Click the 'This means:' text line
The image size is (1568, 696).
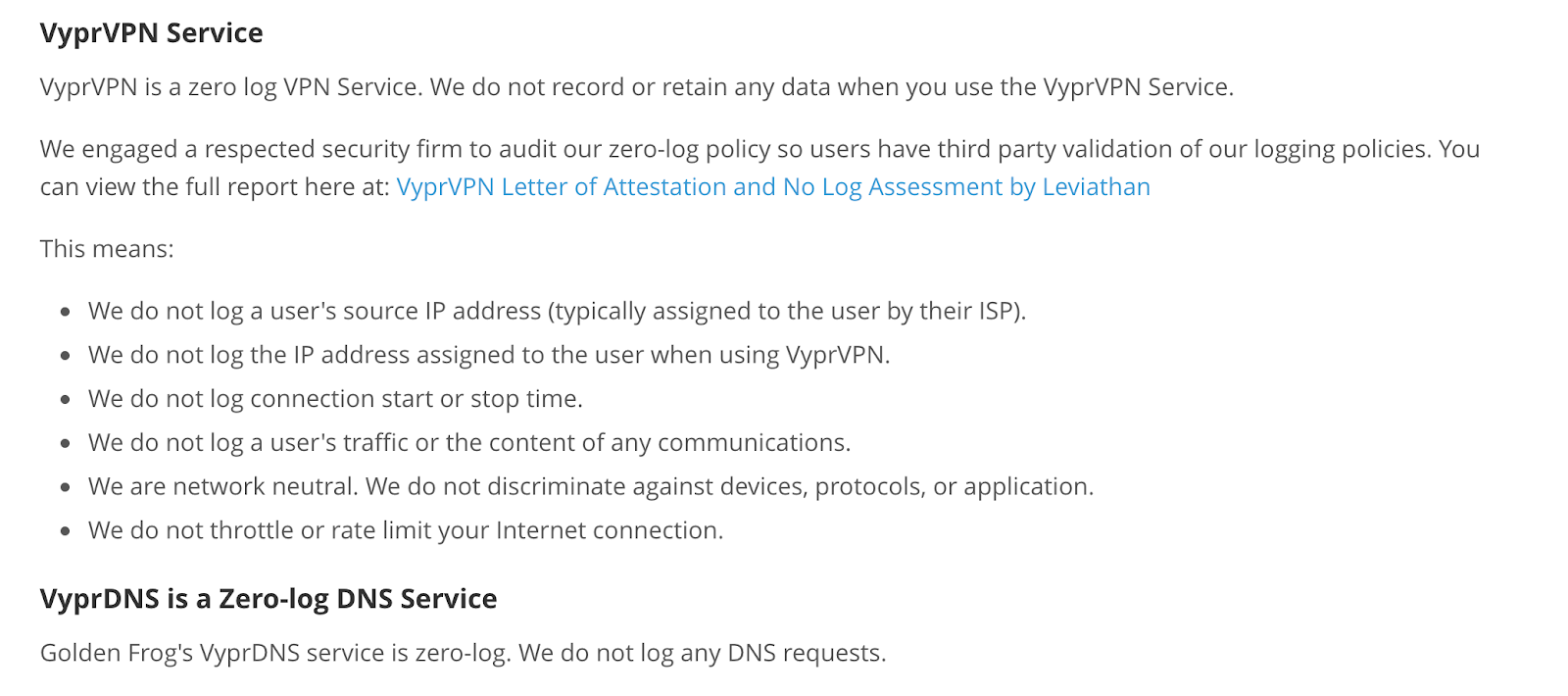click(x=107, y=249)
